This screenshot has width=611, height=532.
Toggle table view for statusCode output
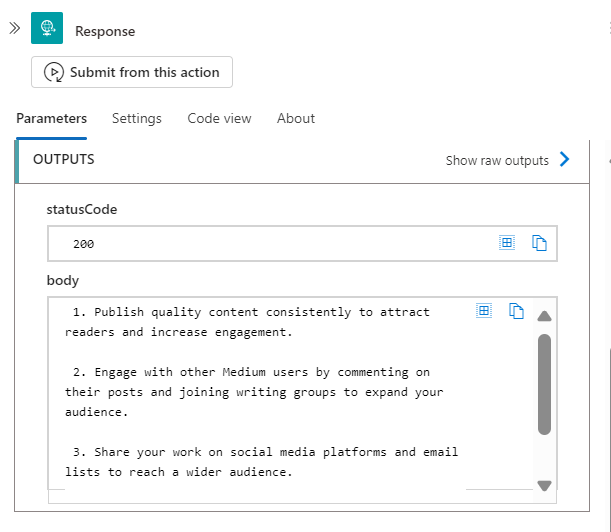pos(507,243)
